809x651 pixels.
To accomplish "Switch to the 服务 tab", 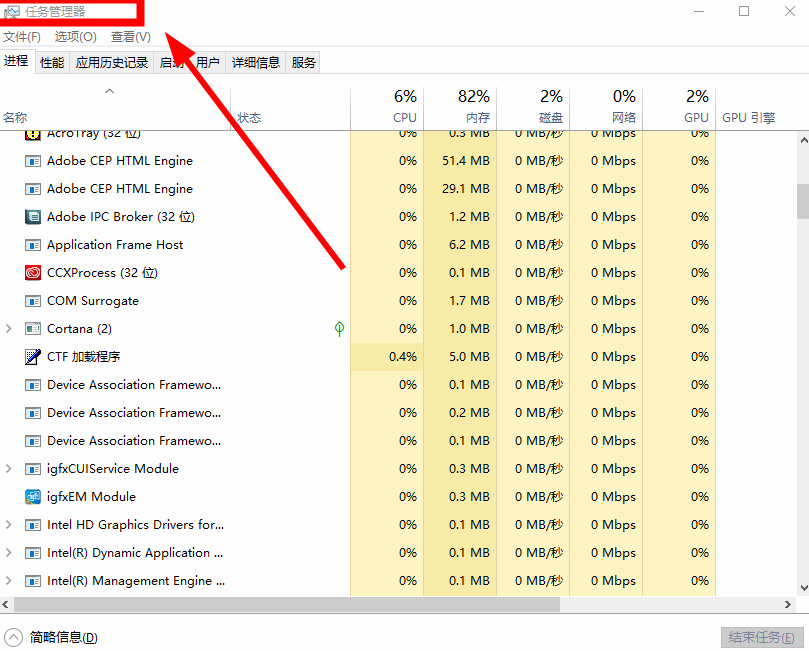I will pos(302,61).
